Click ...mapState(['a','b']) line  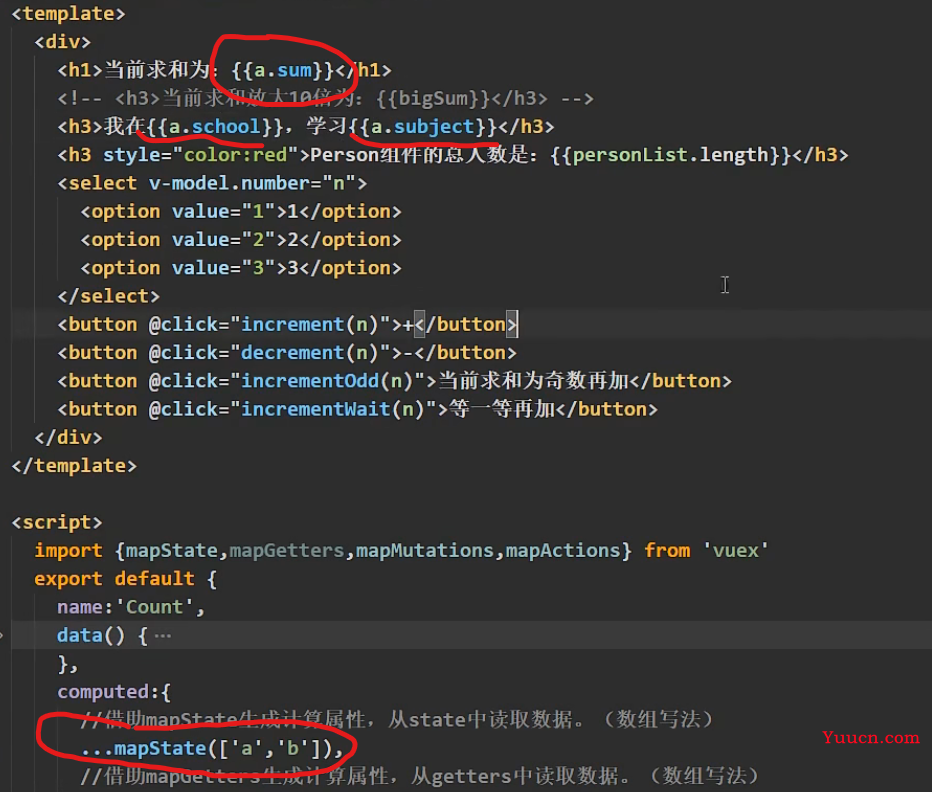coord(212,749)
